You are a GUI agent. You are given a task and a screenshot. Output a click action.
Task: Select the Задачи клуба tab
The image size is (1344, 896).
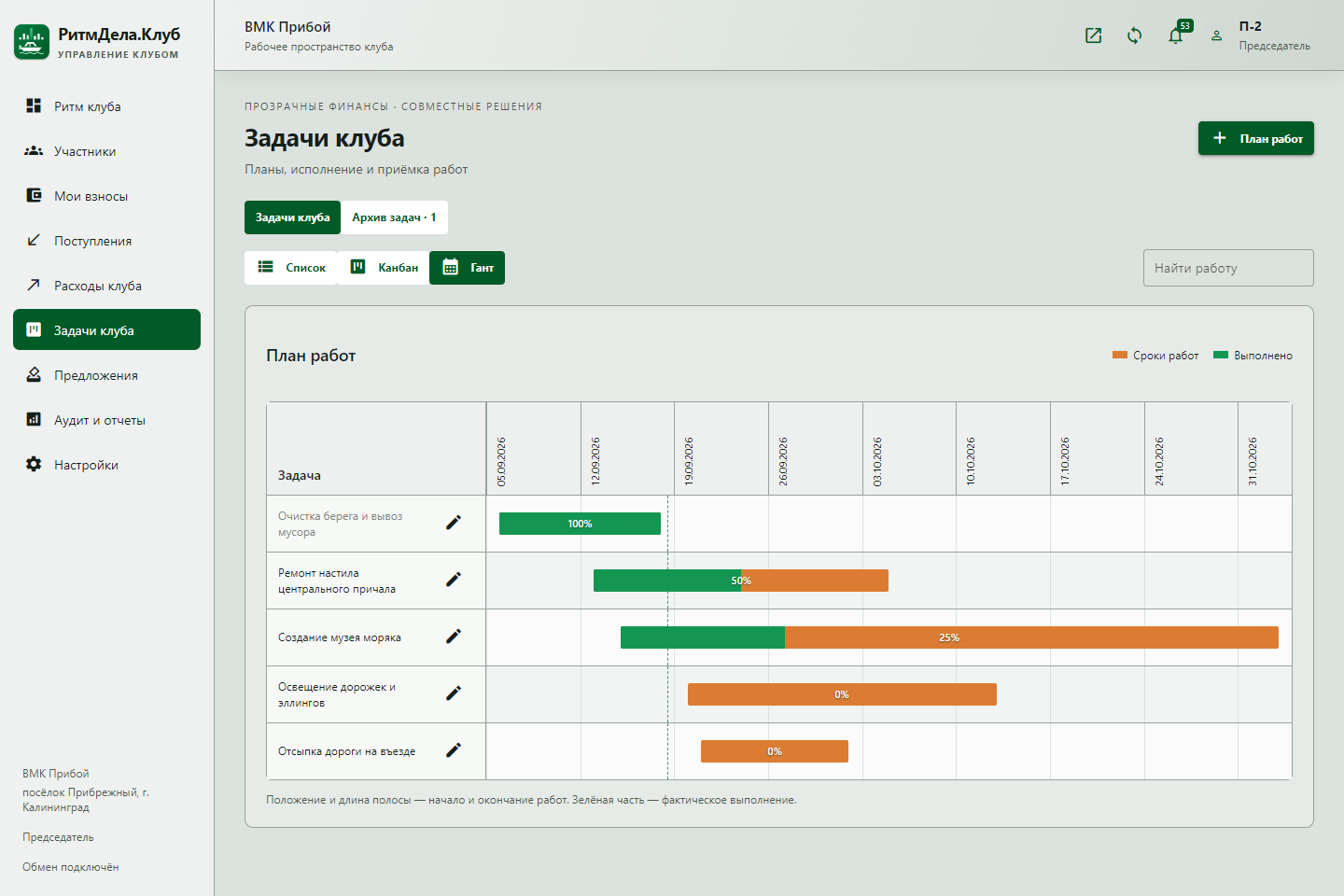coord(292,217)
